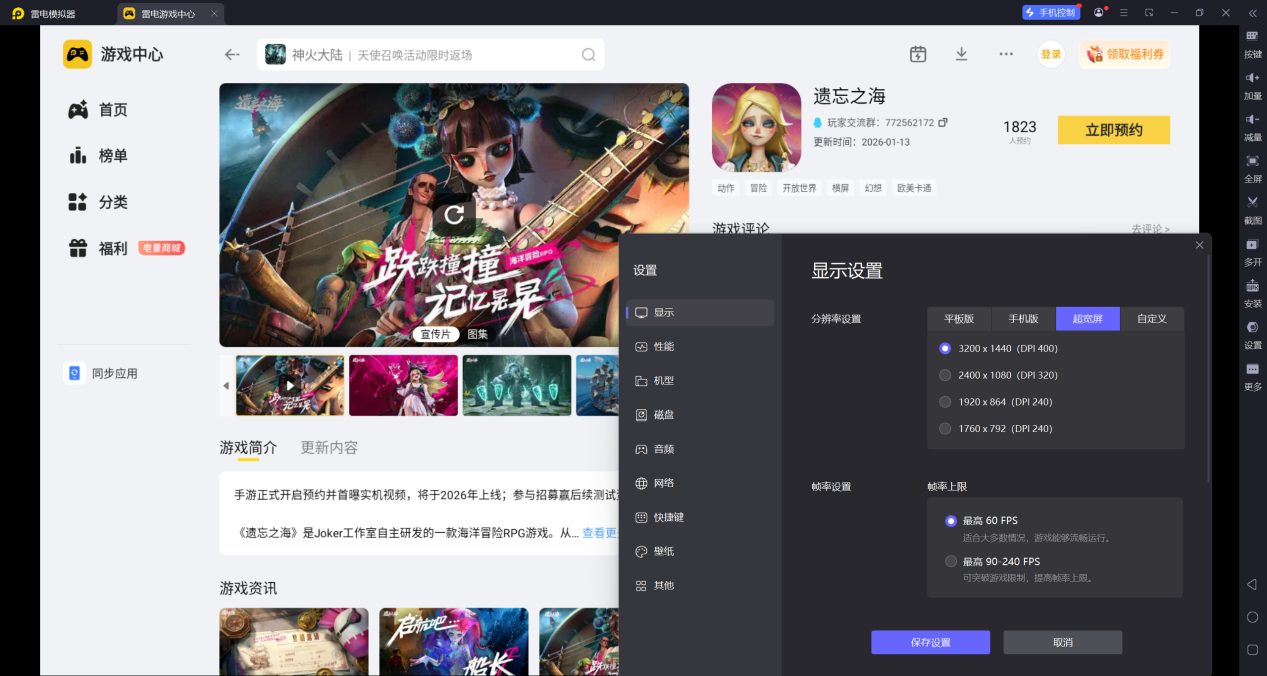This screenshot has width=1267, height=676.
Task: Click the video thumbnail with play icon
Action: 289,384
